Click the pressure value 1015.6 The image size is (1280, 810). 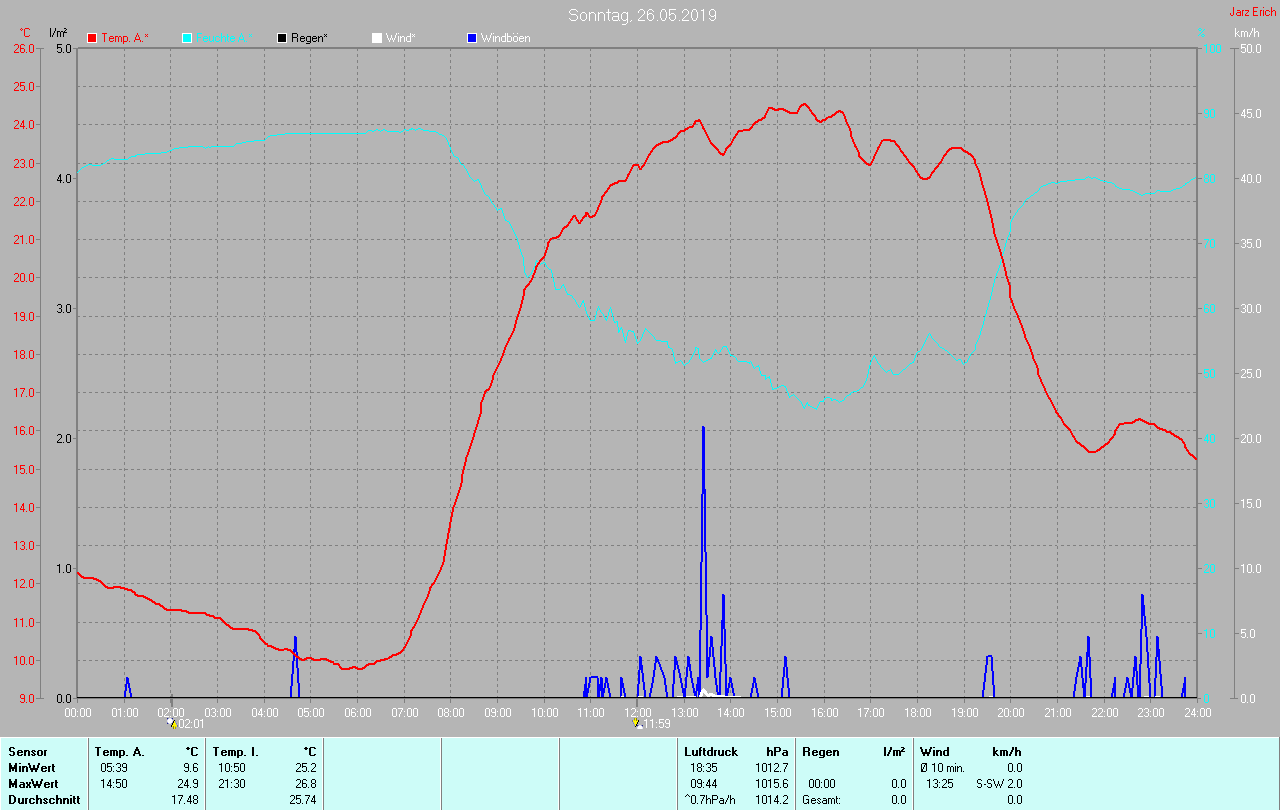(x=773, y=784)
